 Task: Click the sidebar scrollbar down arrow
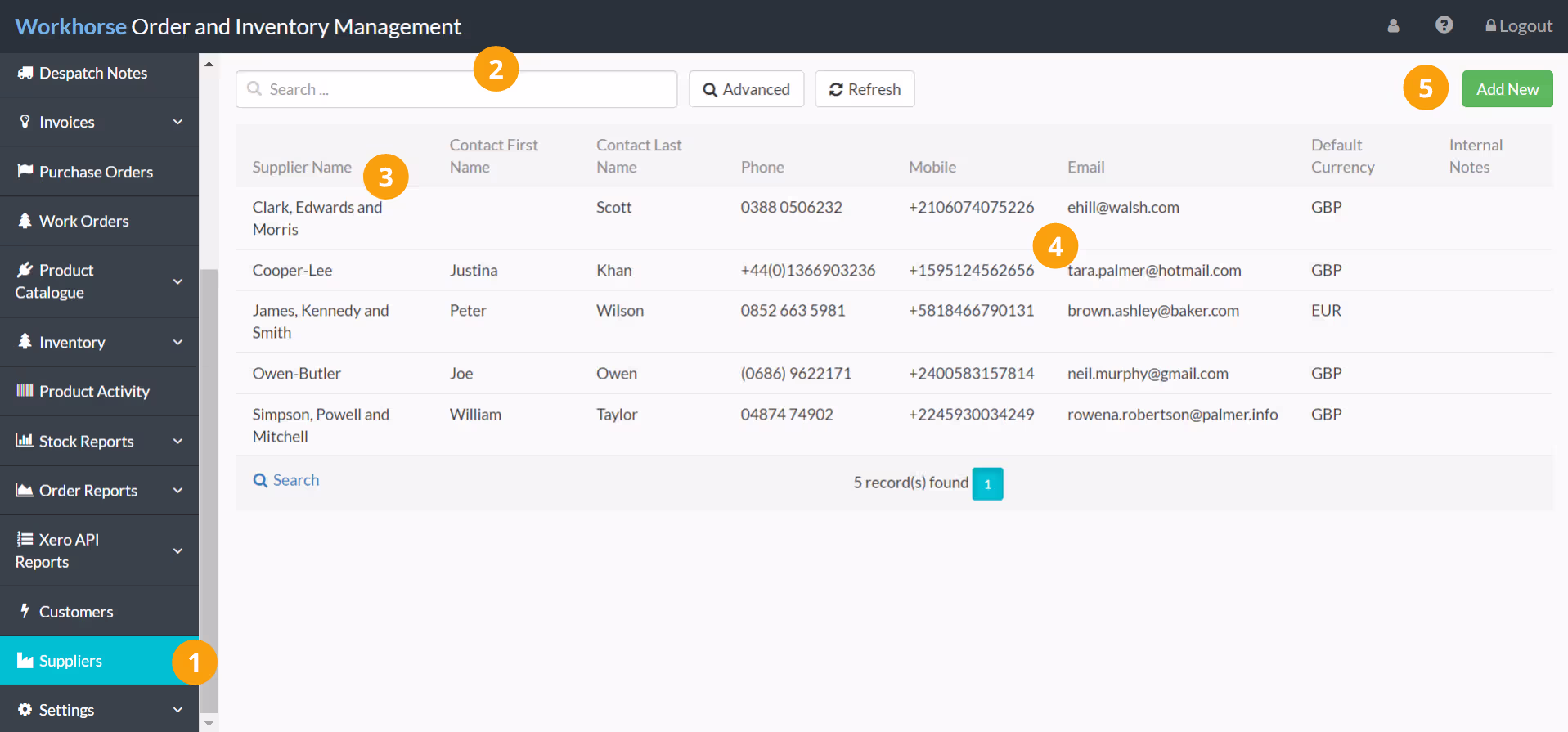coord(209,723)
